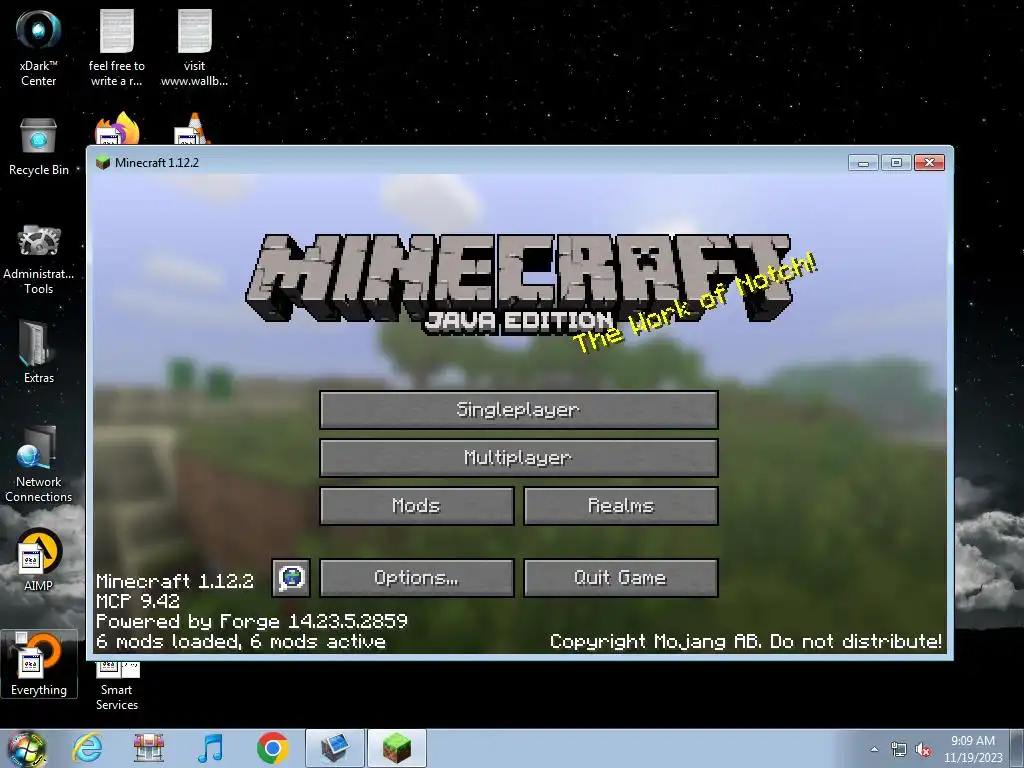Click the yellow 'The Work of Notch!' splash
The height and width of the screenshot is (768, 1024).
[695, 303]
